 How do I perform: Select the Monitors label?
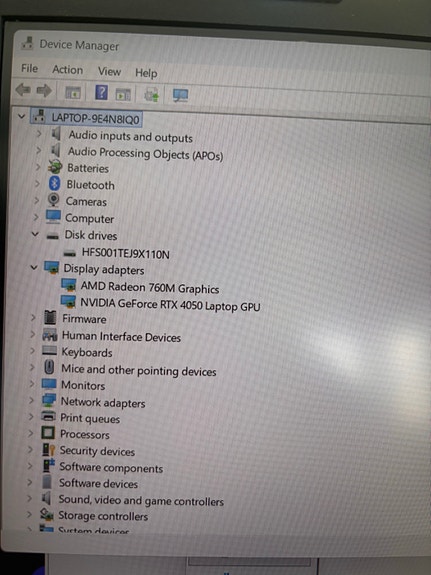83,385
